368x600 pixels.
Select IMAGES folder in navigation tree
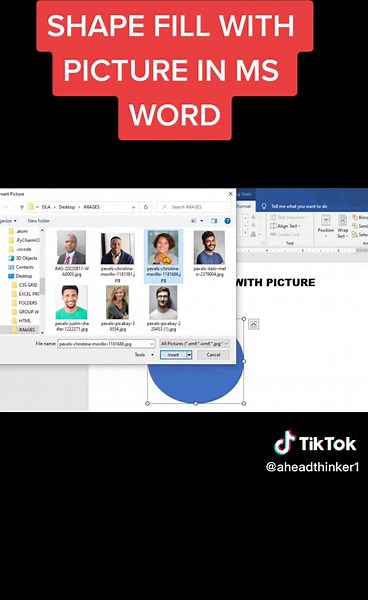click(x=24, y=329)
